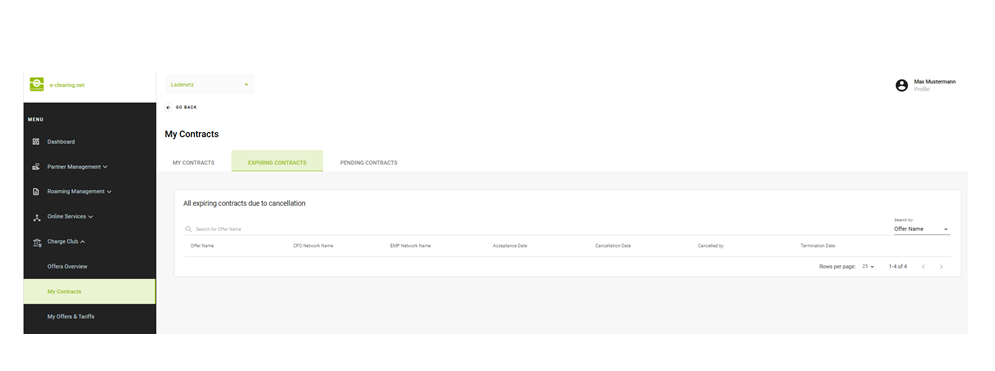Open the Ladenetz network dropdown
The image size is (995, 371).
point(210,84)
